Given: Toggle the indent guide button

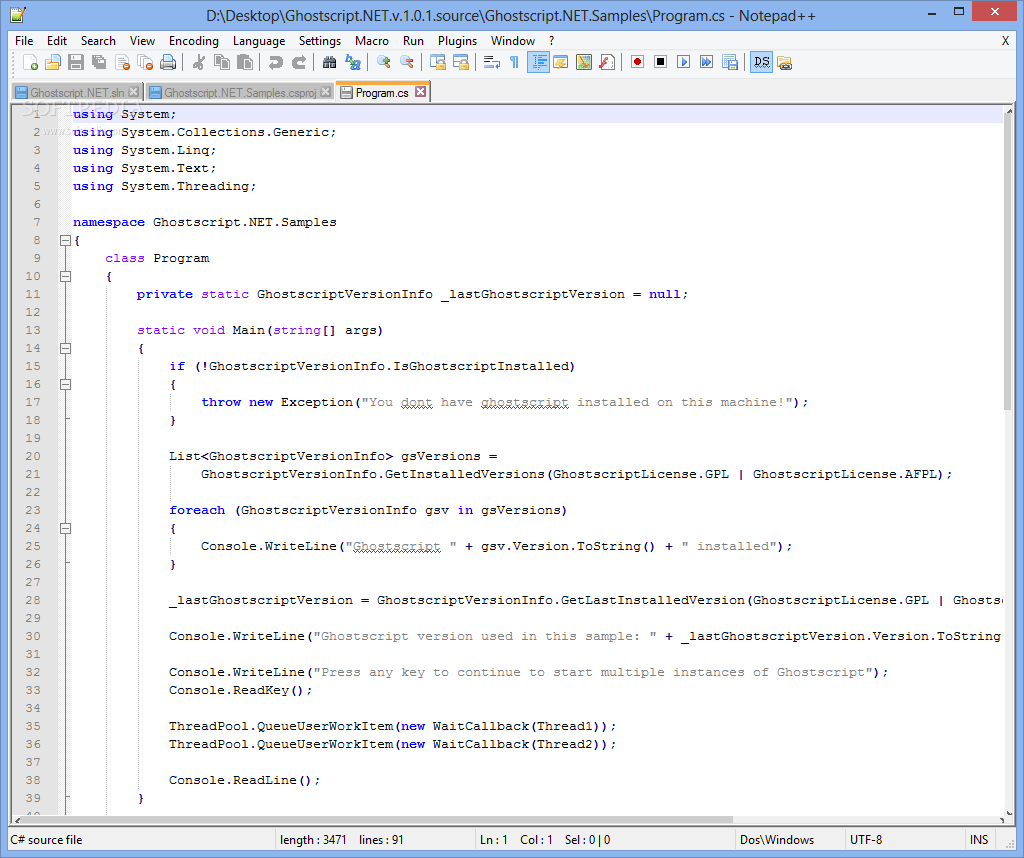Looking at the screenshot, I should point(538,63).
